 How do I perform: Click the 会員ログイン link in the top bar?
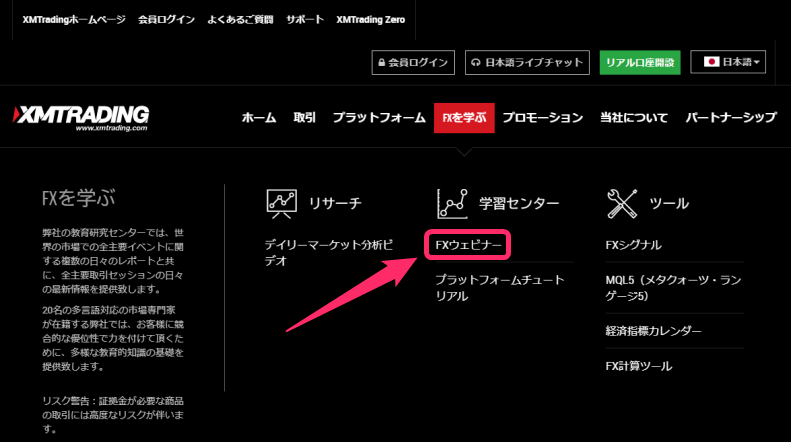tap(166, 20)
